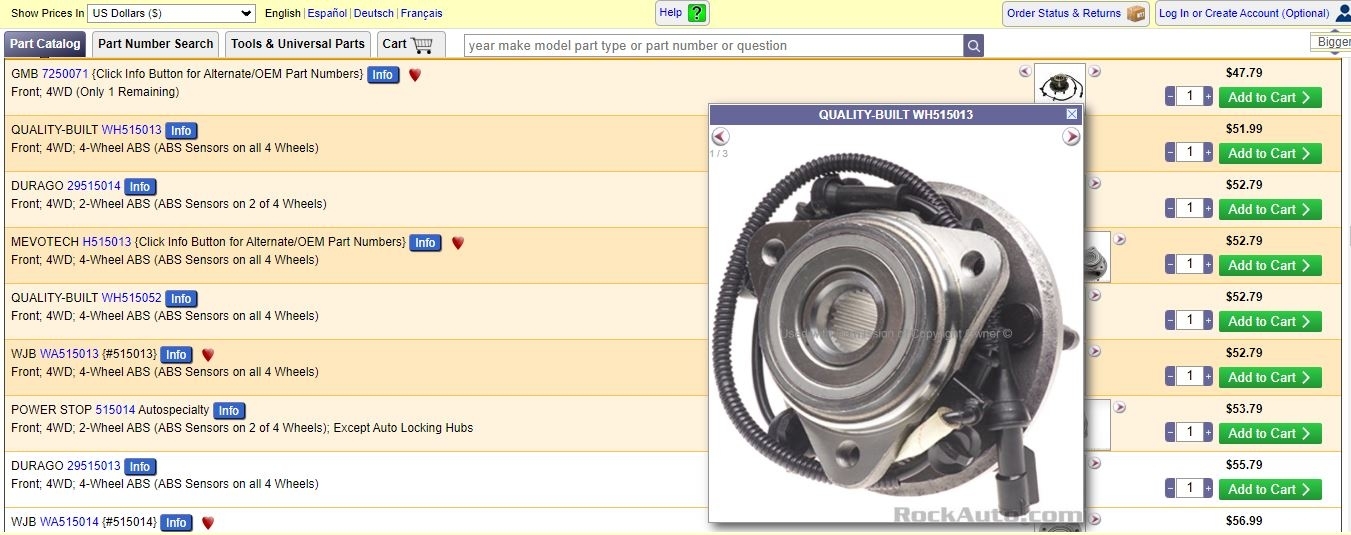Close the QUALITY-BUILT WH515013 image popup
1351x535 pixels.
(1072, 114)
